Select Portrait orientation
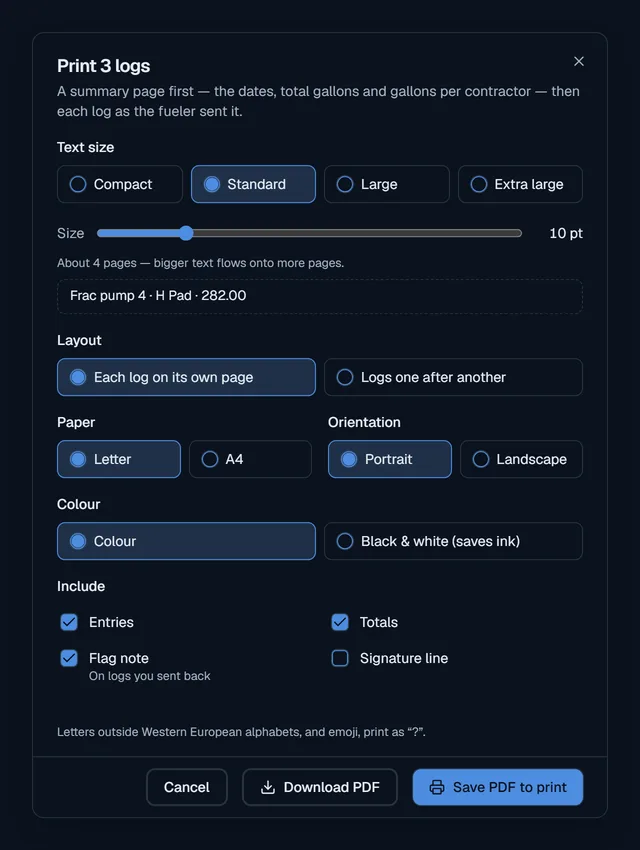Viewport: 640px width, 850px height. click(x=390, y=459)
